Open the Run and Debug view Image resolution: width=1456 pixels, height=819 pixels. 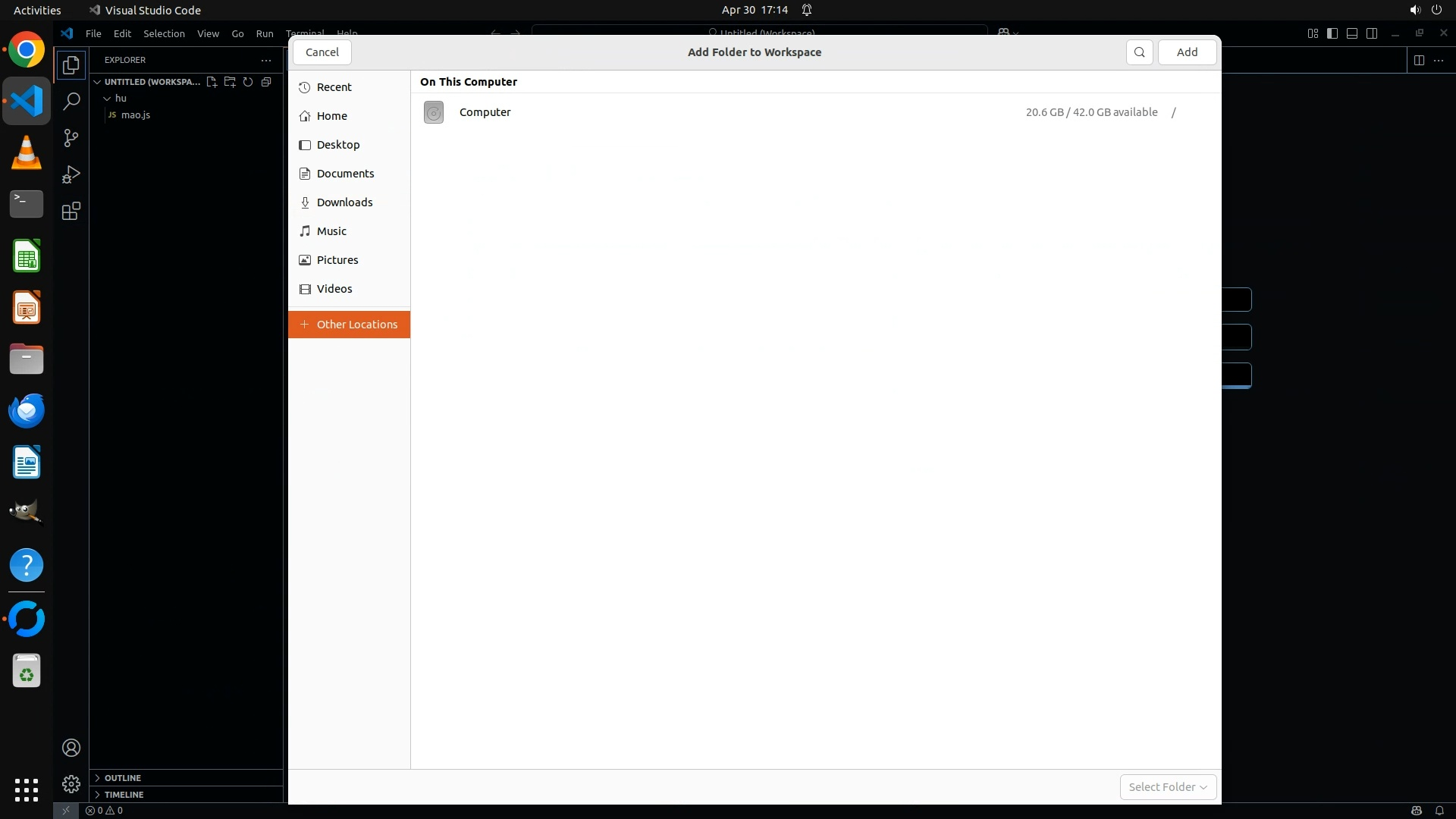71,174
